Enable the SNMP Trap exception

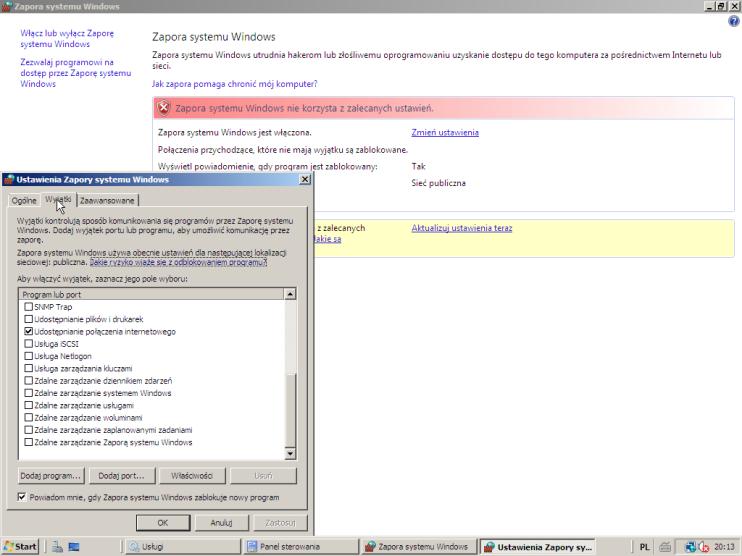(x=28, y=307)
